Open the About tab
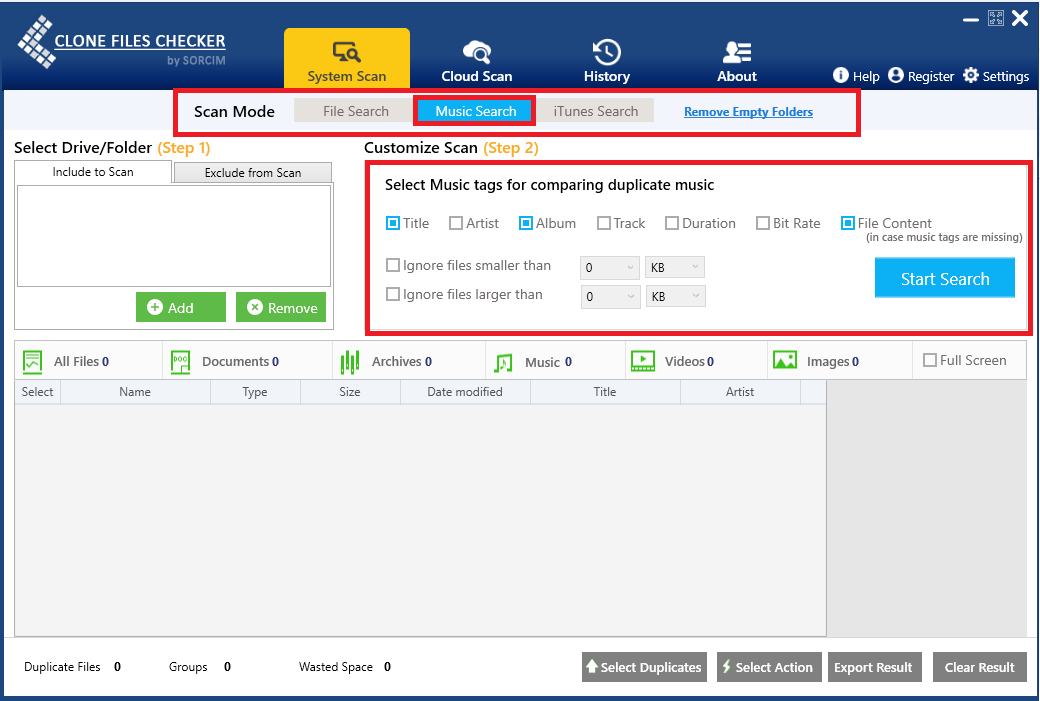This screenshot has width=1040, height=701. pyautogui.click(x=737, y=61)
